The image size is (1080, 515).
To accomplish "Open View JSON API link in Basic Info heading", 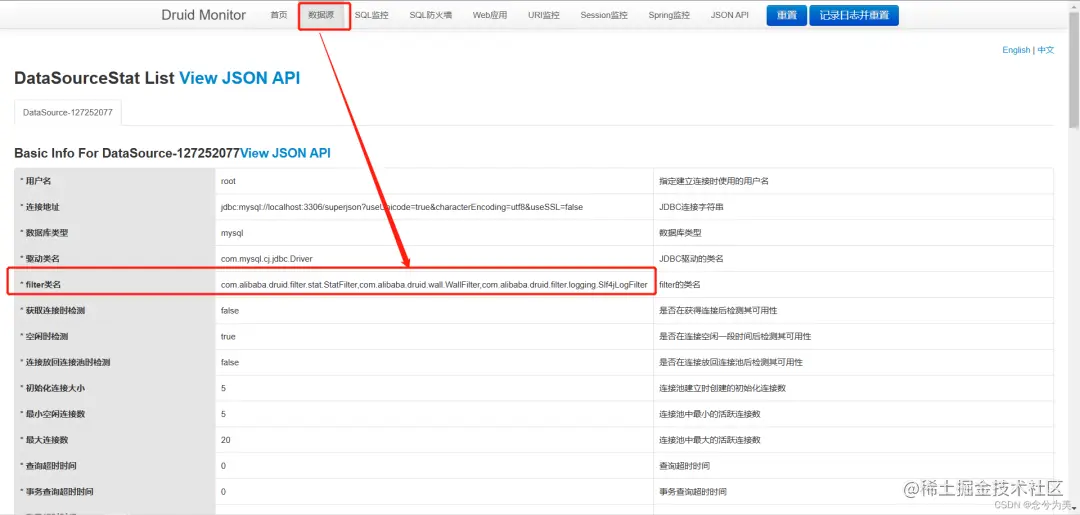I will click(285, 153).
